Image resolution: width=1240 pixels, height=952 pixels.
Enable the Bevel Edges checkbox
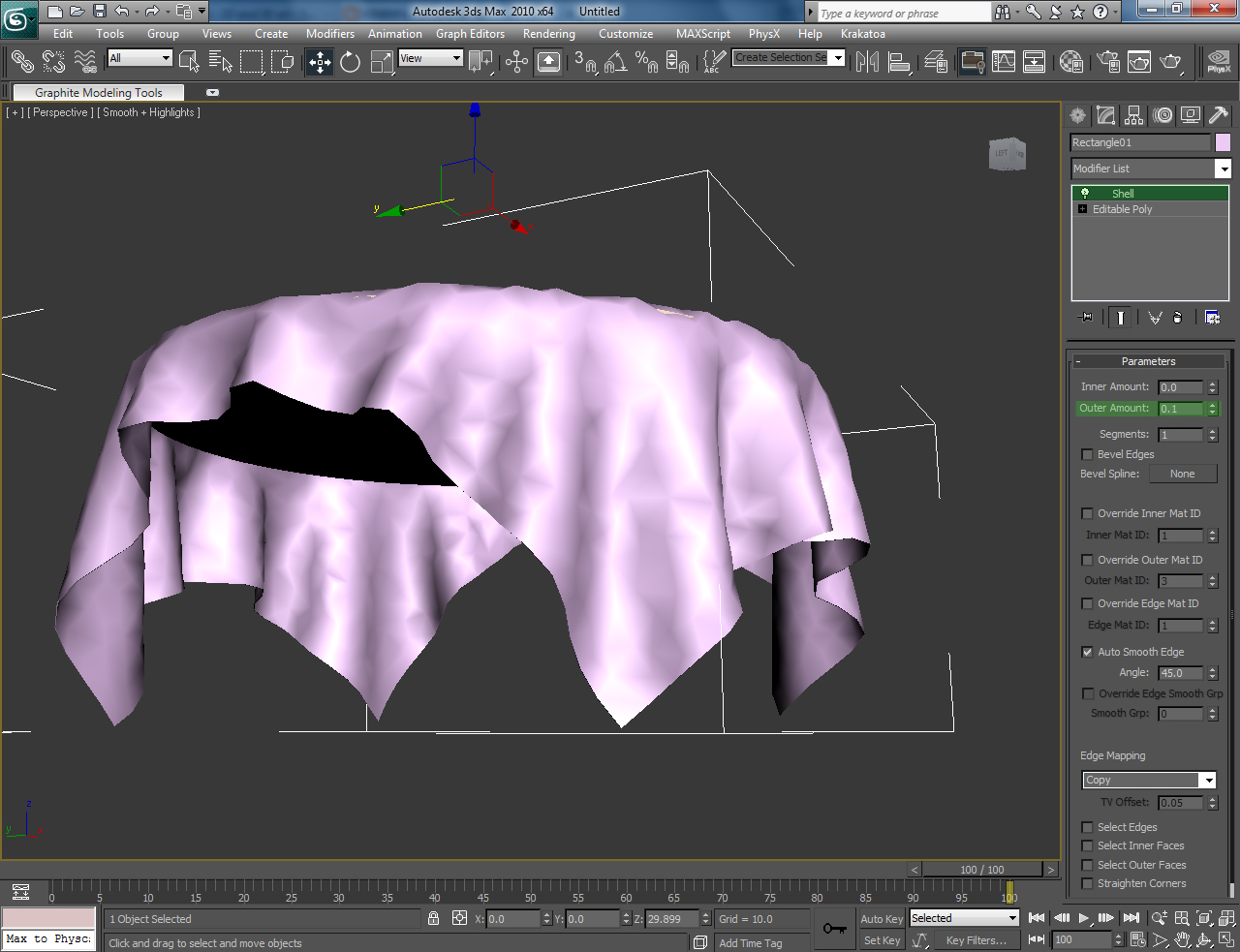pyautogui.click(x=1087, y=454)
